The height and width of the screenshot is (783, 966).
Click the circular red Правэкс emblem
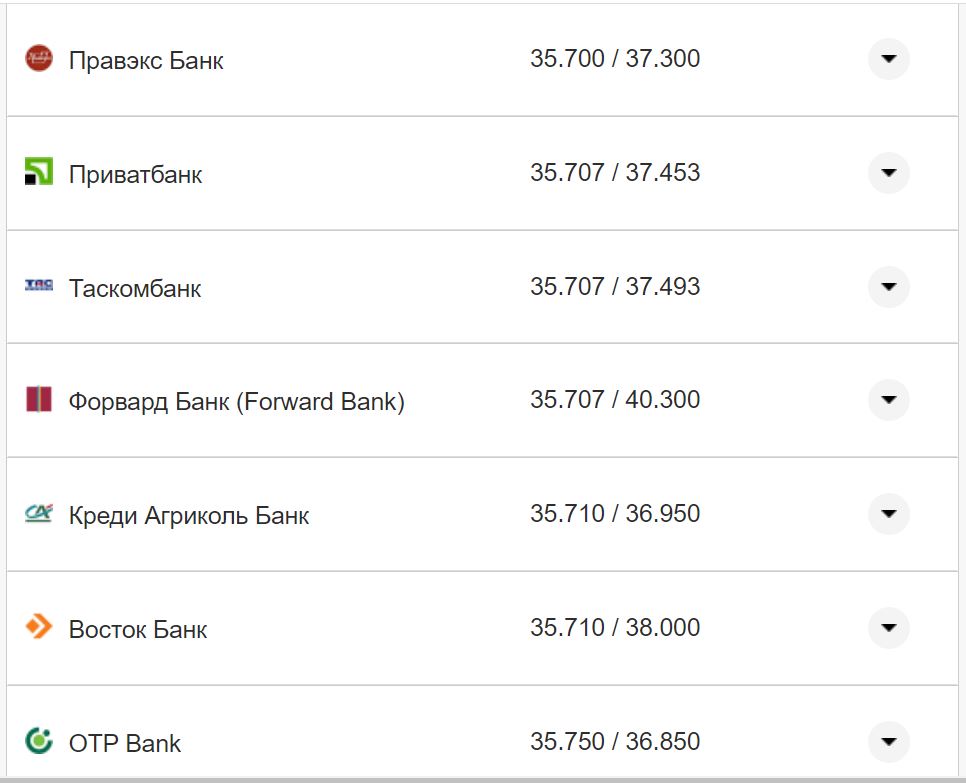pyautogui.click(x=39, y=59)
